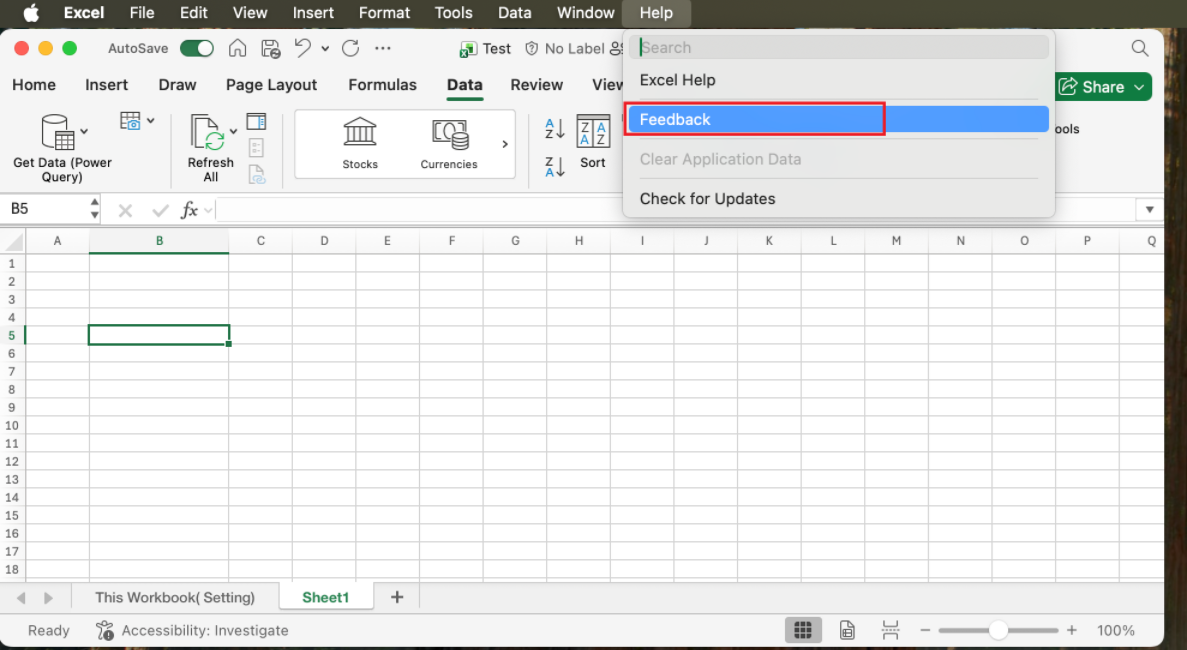This screenshot has height=650, width=1187.
Task: Add a new sheet with plus button
Action: (397, 597)
